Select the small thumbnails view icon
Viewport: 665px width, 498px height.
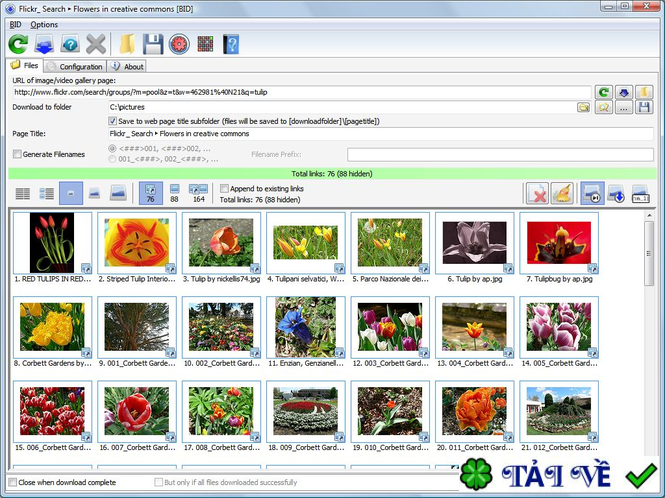click(71, 193)
